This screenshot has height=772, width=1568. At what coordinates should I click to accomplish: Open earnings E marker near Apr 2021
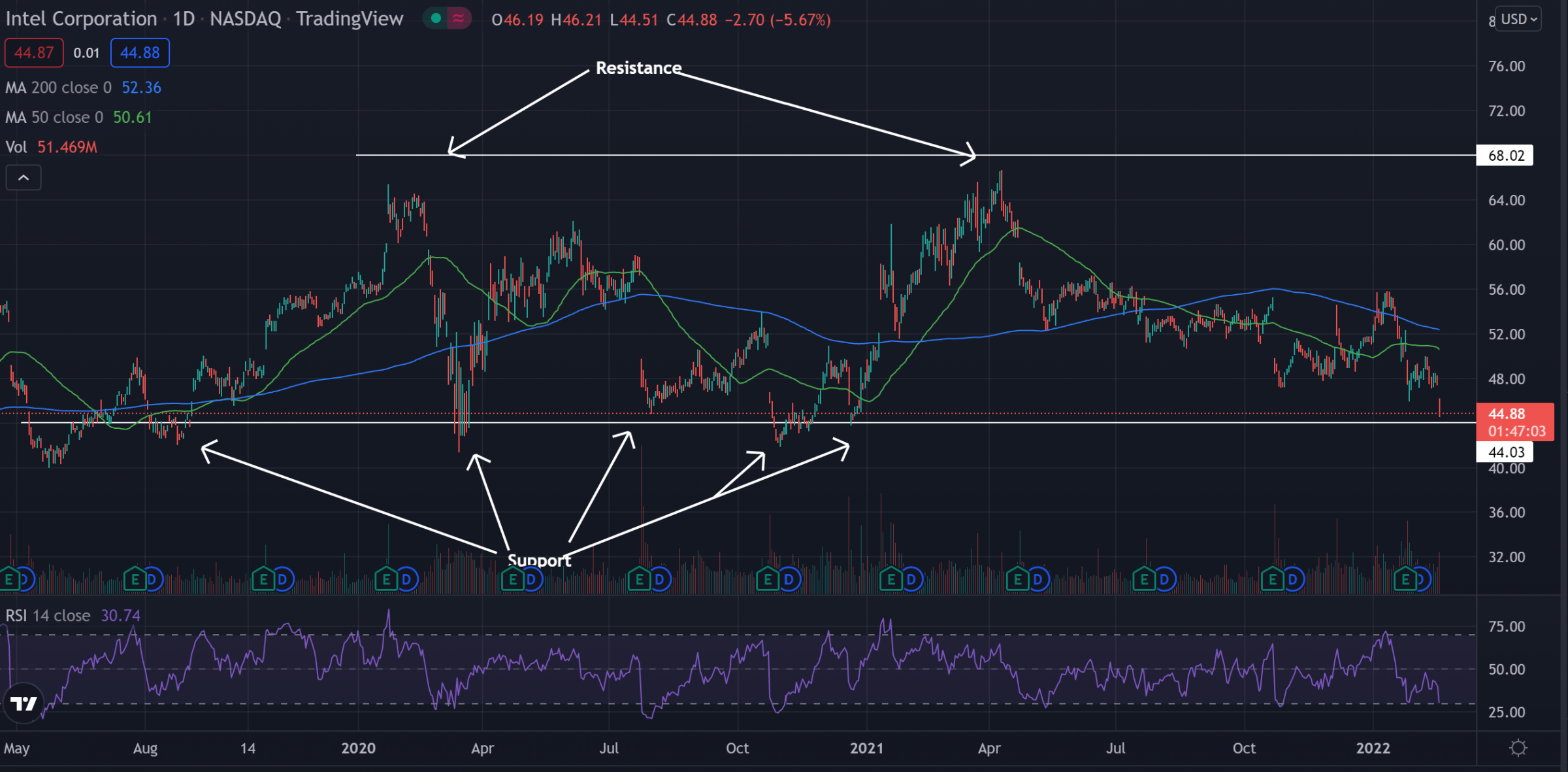point(1017,579)
